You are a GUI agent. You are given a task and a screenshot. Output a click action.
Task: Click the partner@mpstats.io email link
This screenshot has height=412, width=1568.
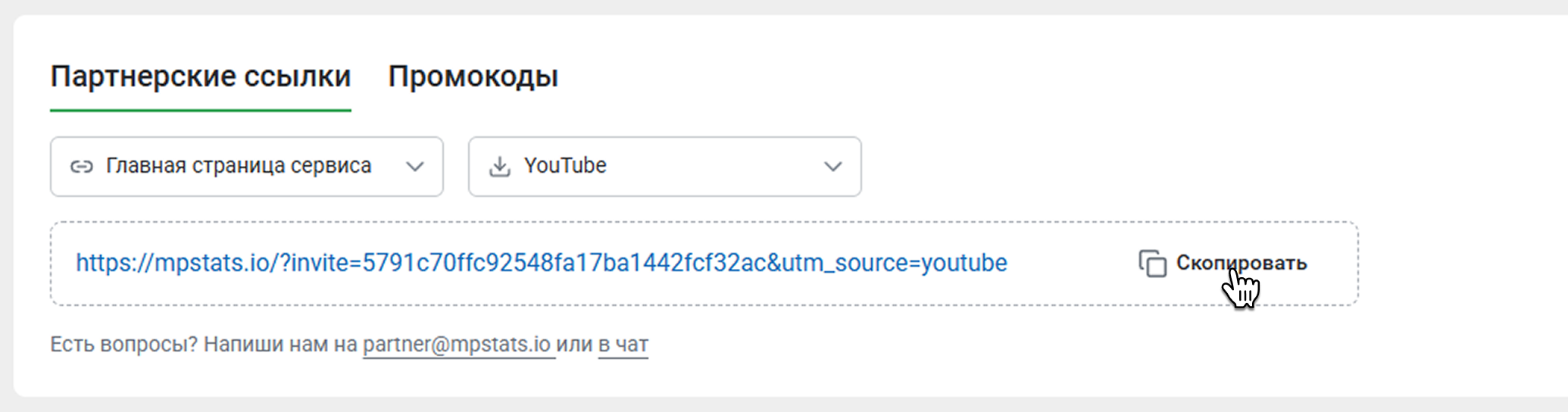[457, 345]
